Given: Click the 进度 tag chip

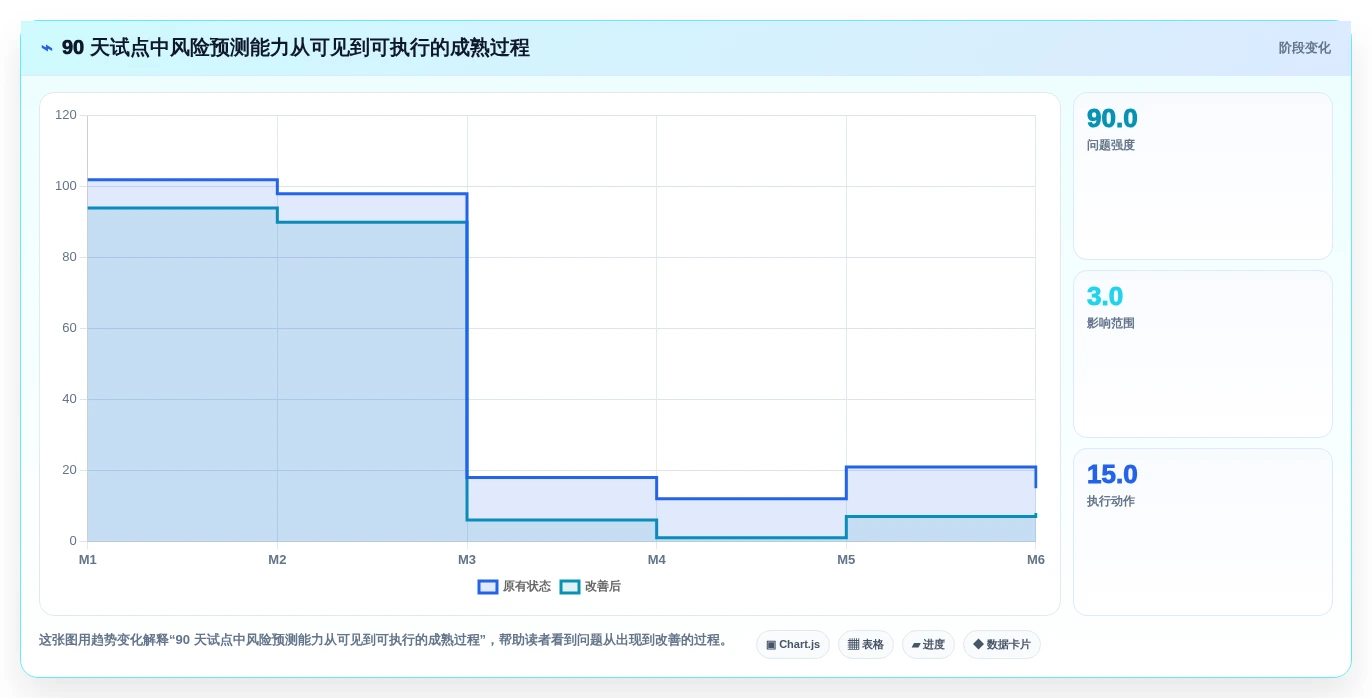Looking at the screenshot, I should click(928, 645).
